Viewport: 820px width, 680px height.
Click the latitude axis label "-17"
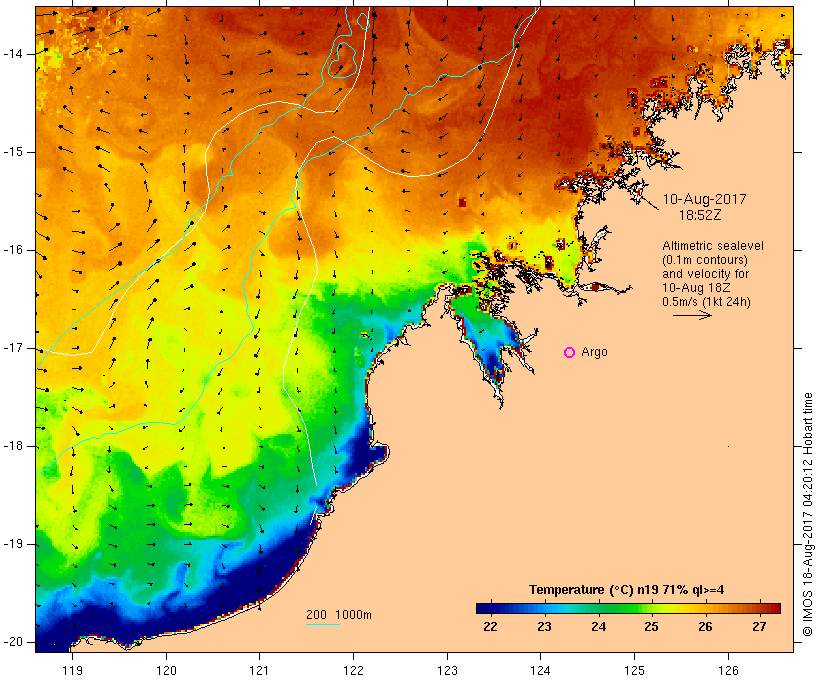13,348
